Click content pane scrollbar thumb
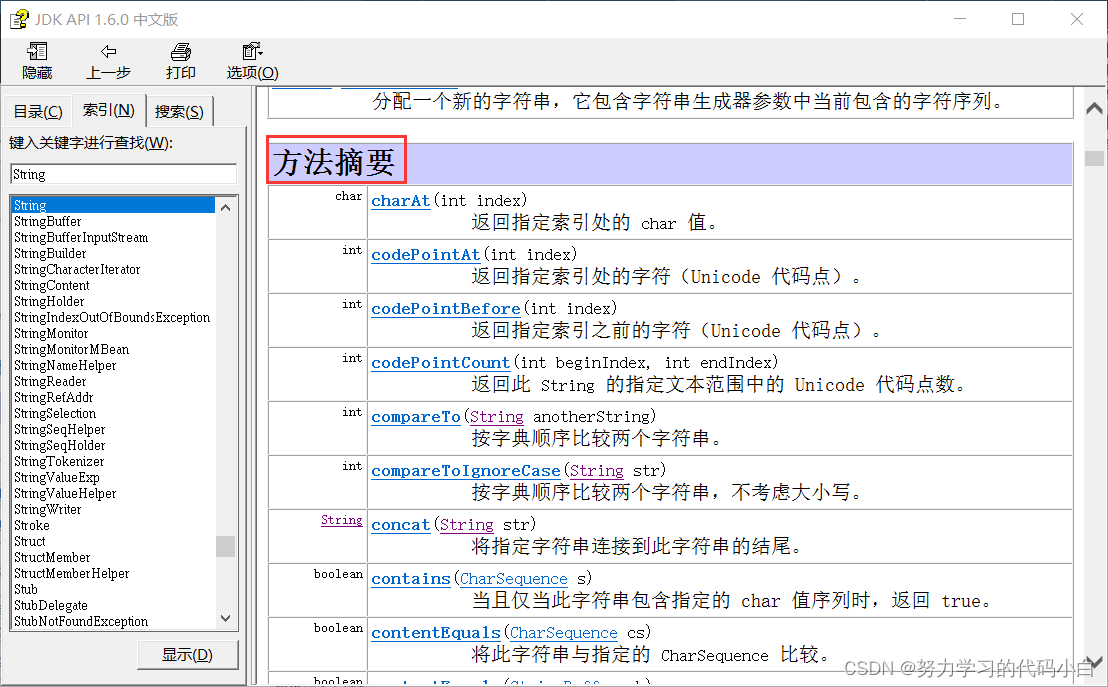This screenshot has height=687, width=1108. point(1094,158)
